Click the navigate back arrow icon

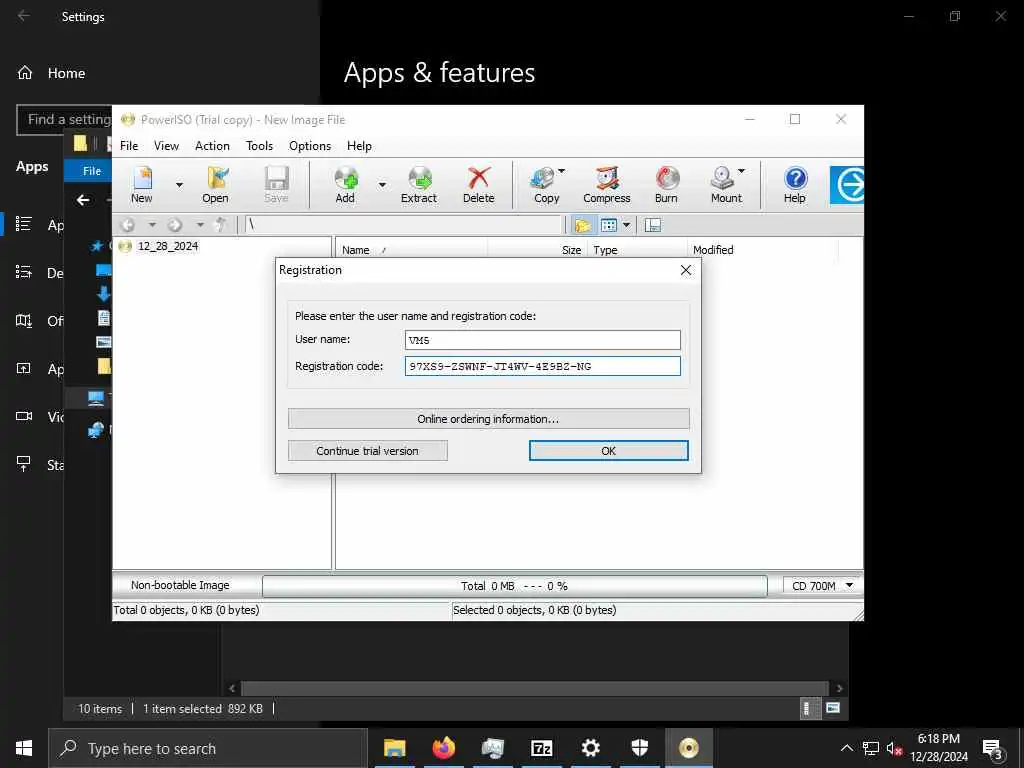tap(128, 225)
